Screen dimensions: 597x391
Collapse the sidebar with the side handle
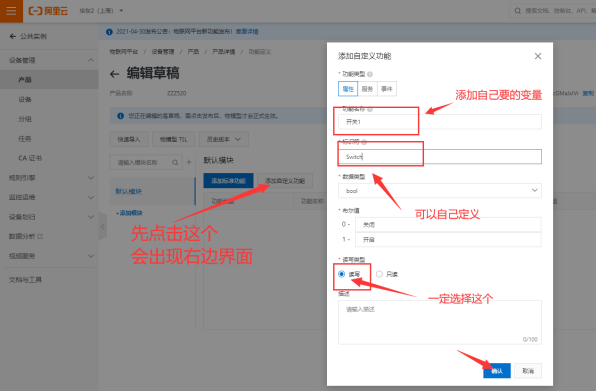(102, 226)
